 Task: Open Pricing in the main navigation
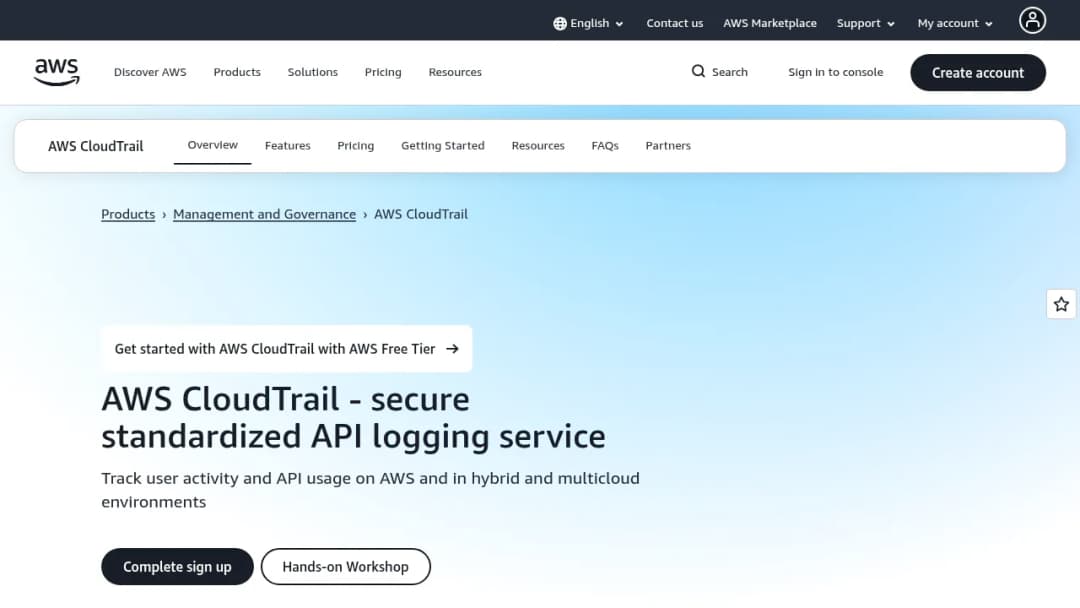coord(383,72)
